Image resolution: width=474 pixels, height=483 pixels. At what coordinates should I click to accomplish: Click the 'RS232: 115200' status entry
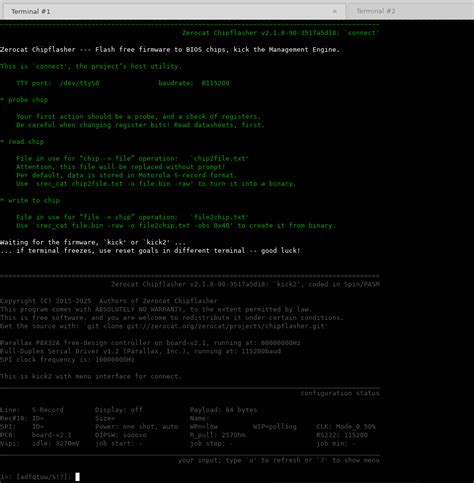coord(342,435)
